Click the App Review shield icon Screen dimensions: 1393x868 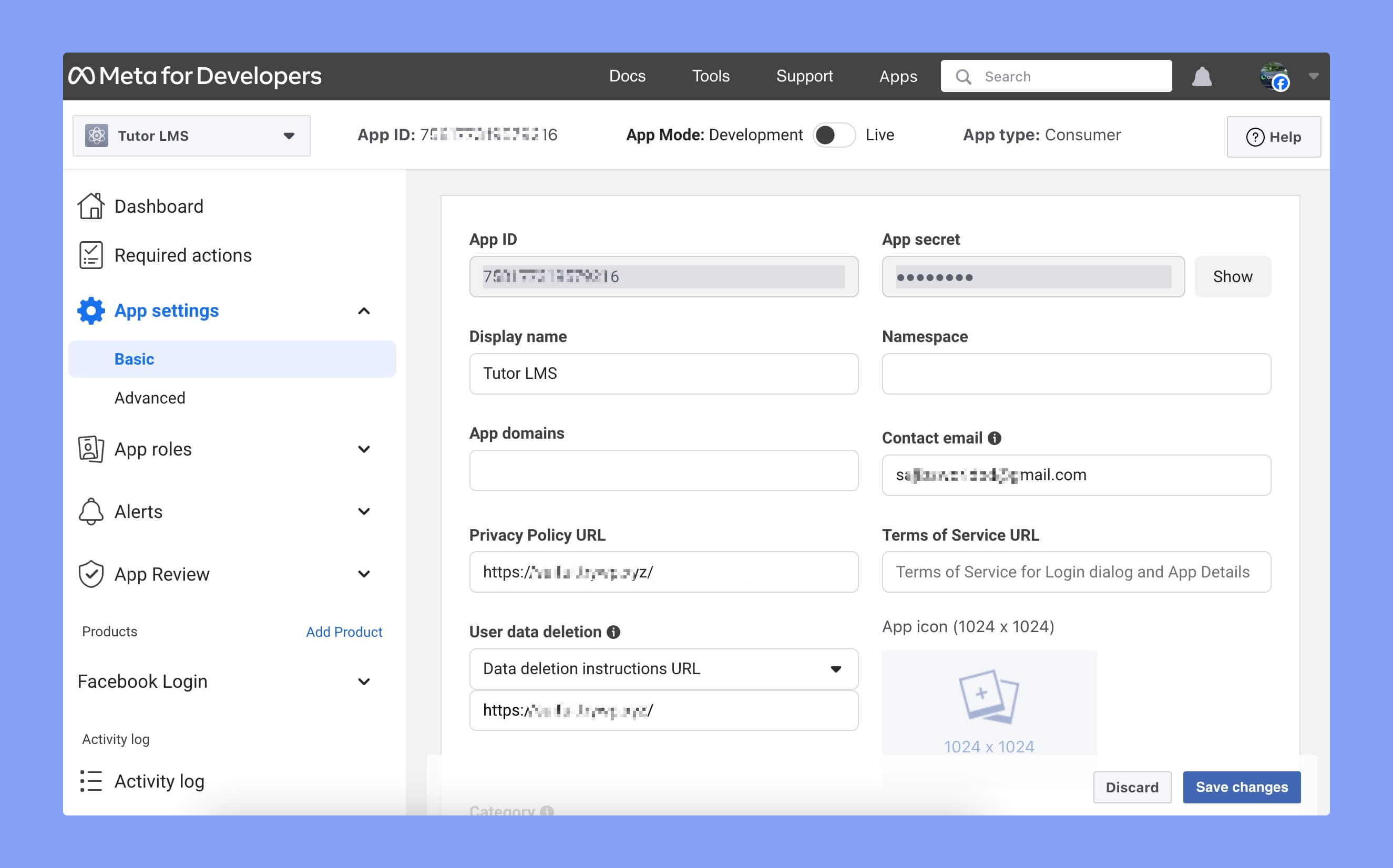[91, 574]
